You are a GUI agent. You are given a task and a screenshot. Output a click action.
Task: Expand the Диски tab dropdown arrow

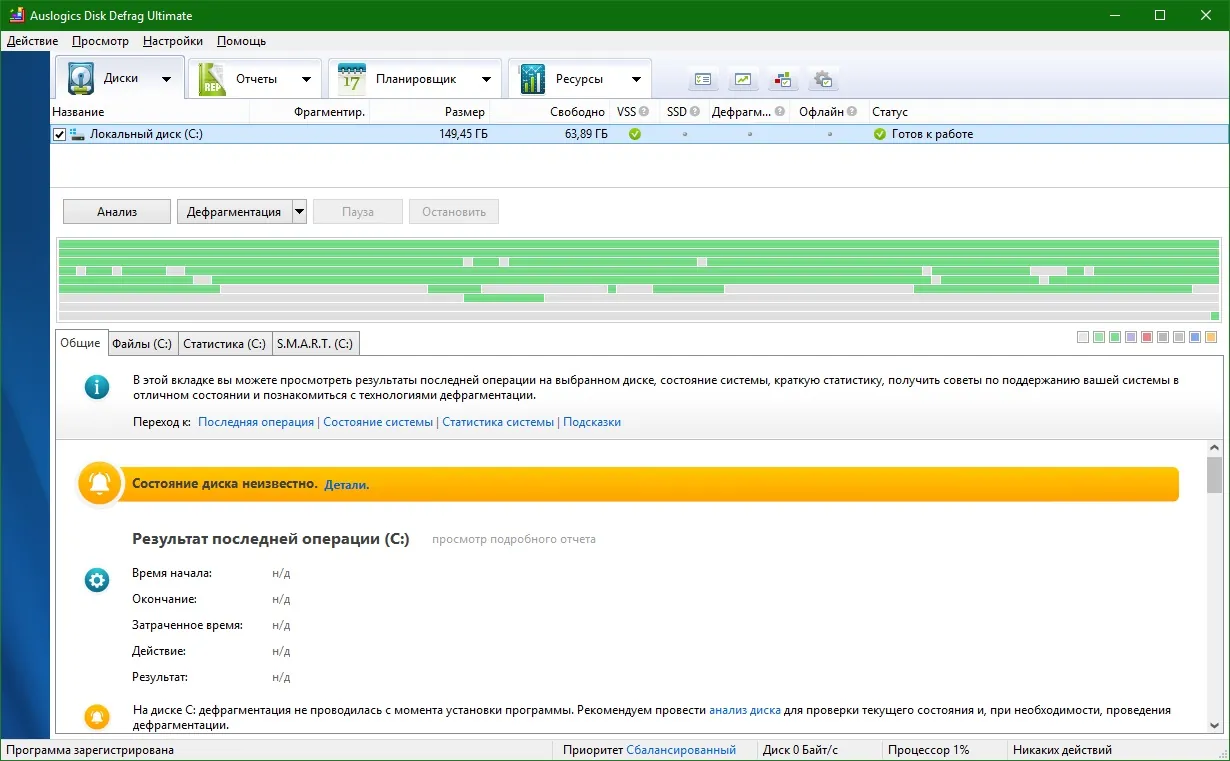pyautogui.click(x=167, y=79)
